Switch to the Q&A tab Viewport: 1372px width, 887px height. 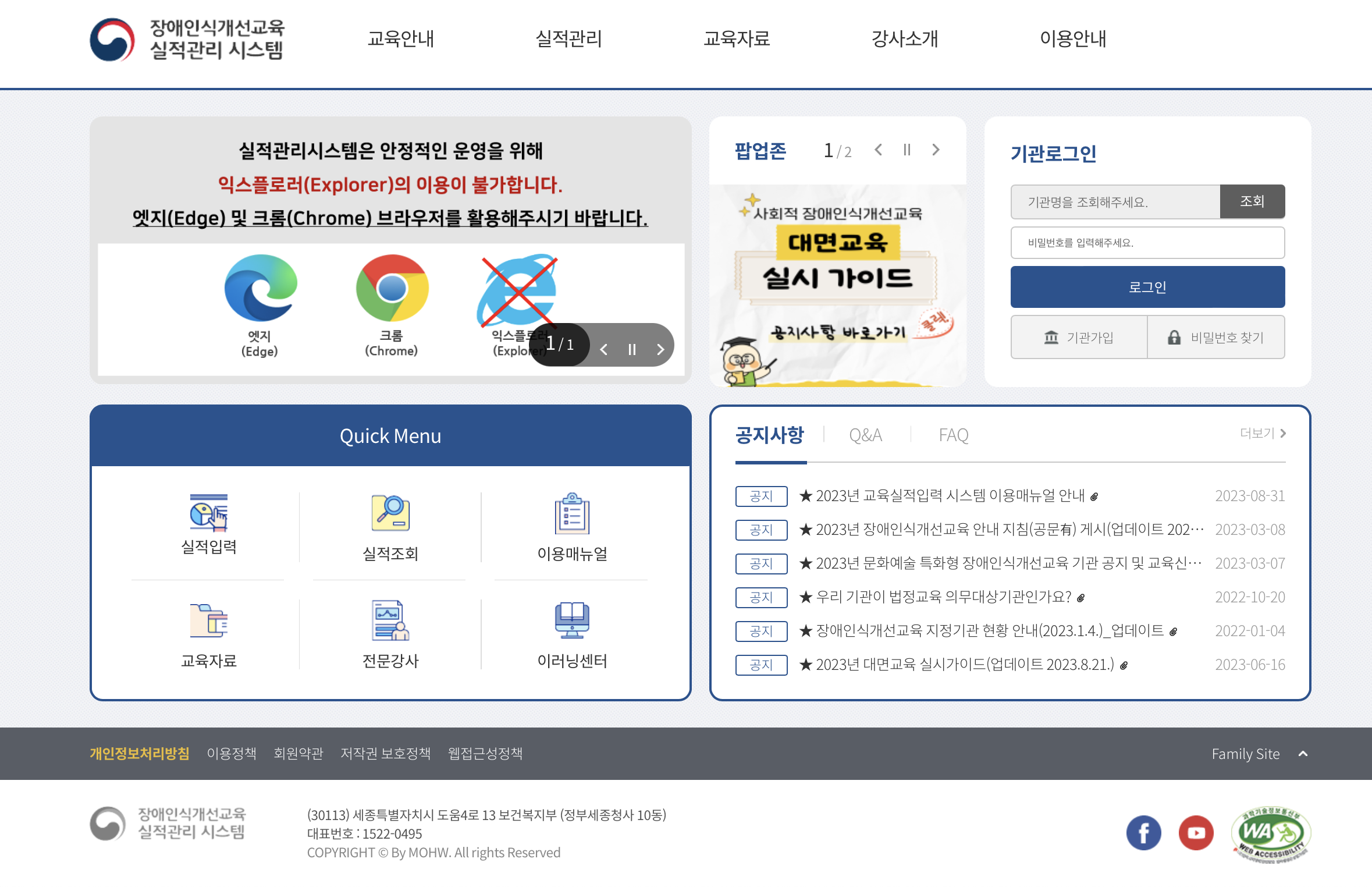pyautogui.click(x=866, y=434)
